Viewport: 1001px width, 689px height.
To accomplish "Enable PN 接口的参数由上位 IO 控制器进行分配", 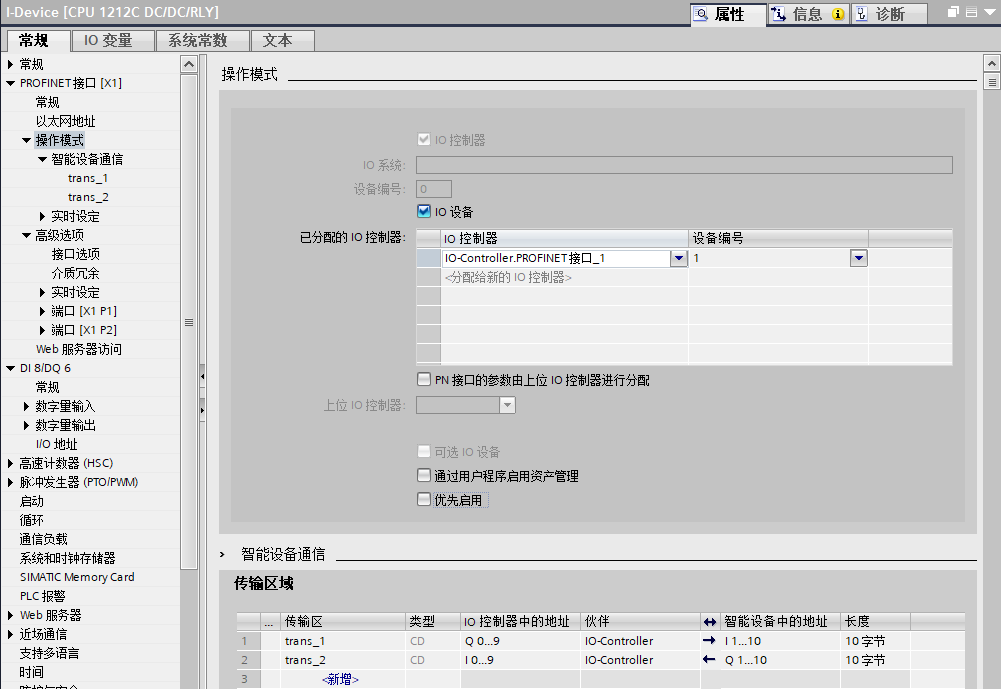I will 424,379.
